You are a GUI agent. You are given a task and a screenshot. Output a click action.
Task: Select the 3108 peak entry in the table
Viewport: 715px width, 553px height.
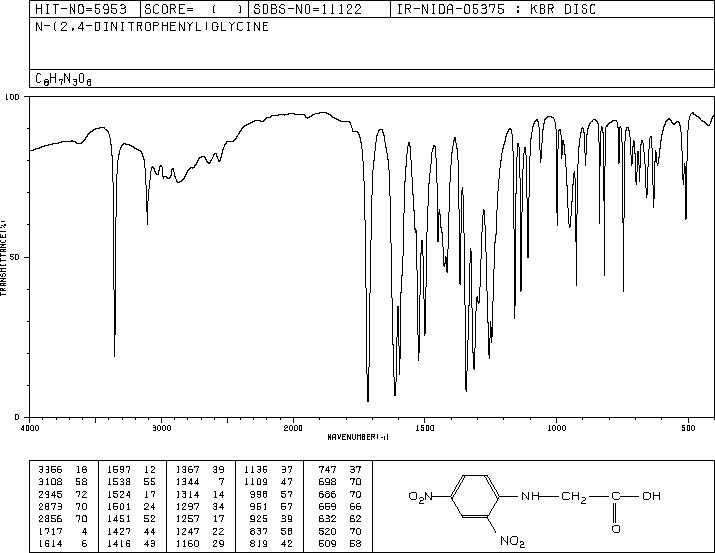tap(62, 482)
